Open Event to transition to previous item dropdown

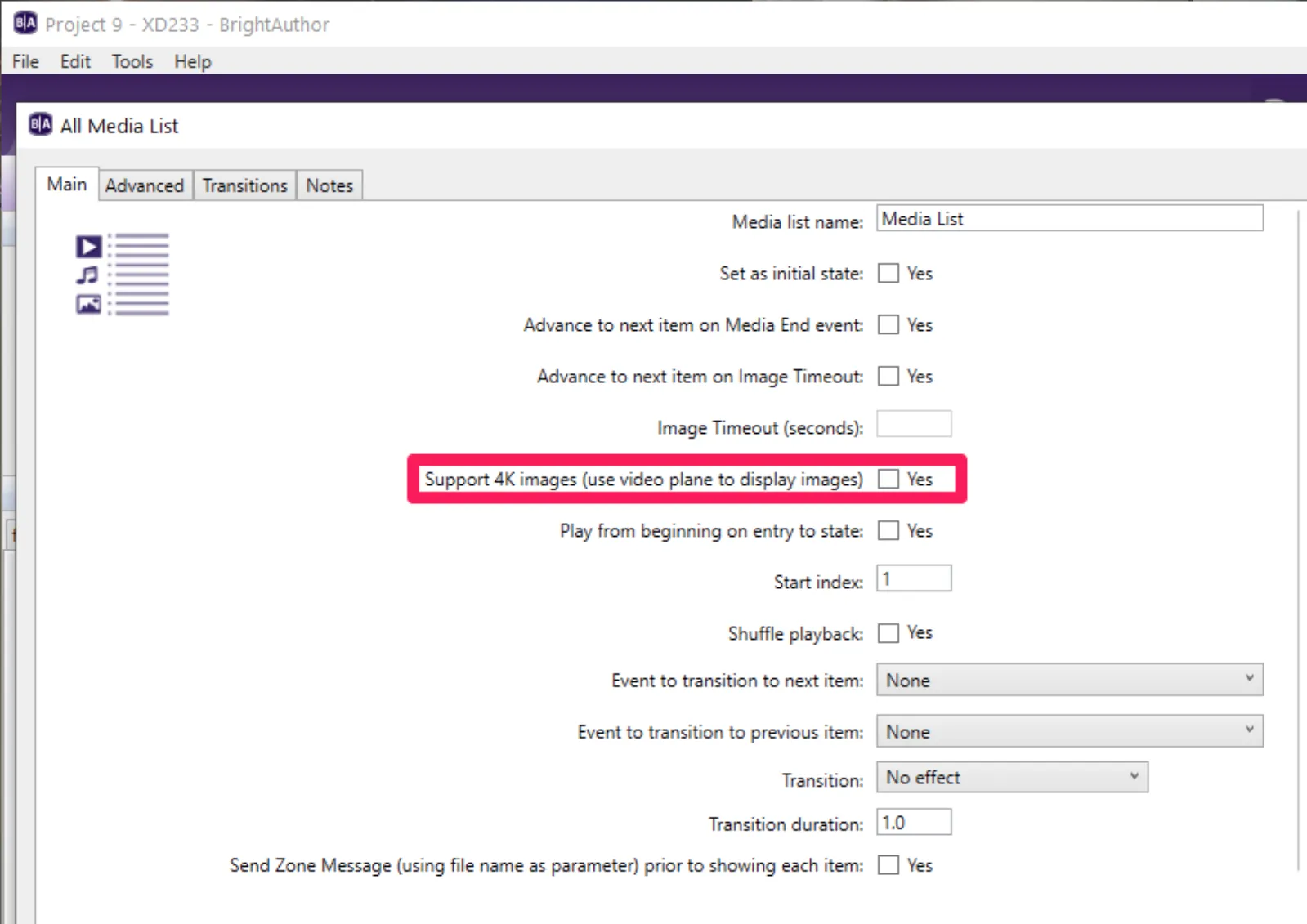pos(1070,731)
